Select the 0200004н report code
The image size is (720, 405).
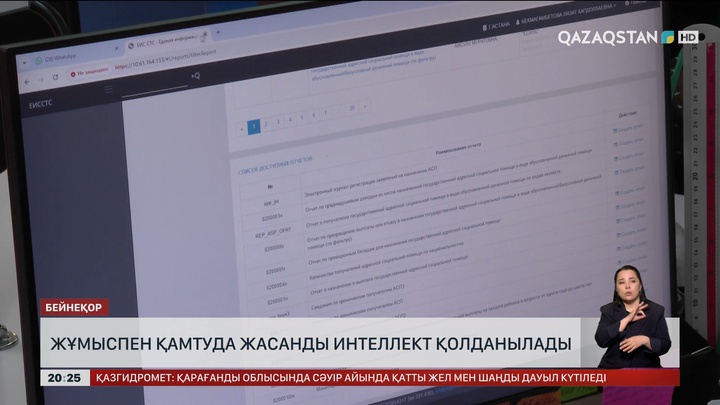tap(277, 287)
